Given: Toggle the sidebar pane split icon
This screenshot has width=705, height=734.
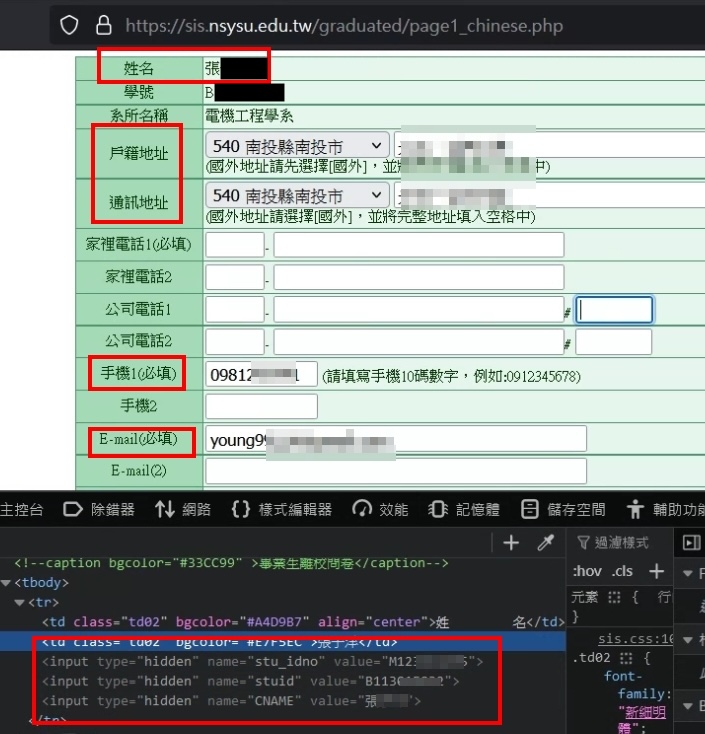Looking at the screenshot, I should click(691, 543).
